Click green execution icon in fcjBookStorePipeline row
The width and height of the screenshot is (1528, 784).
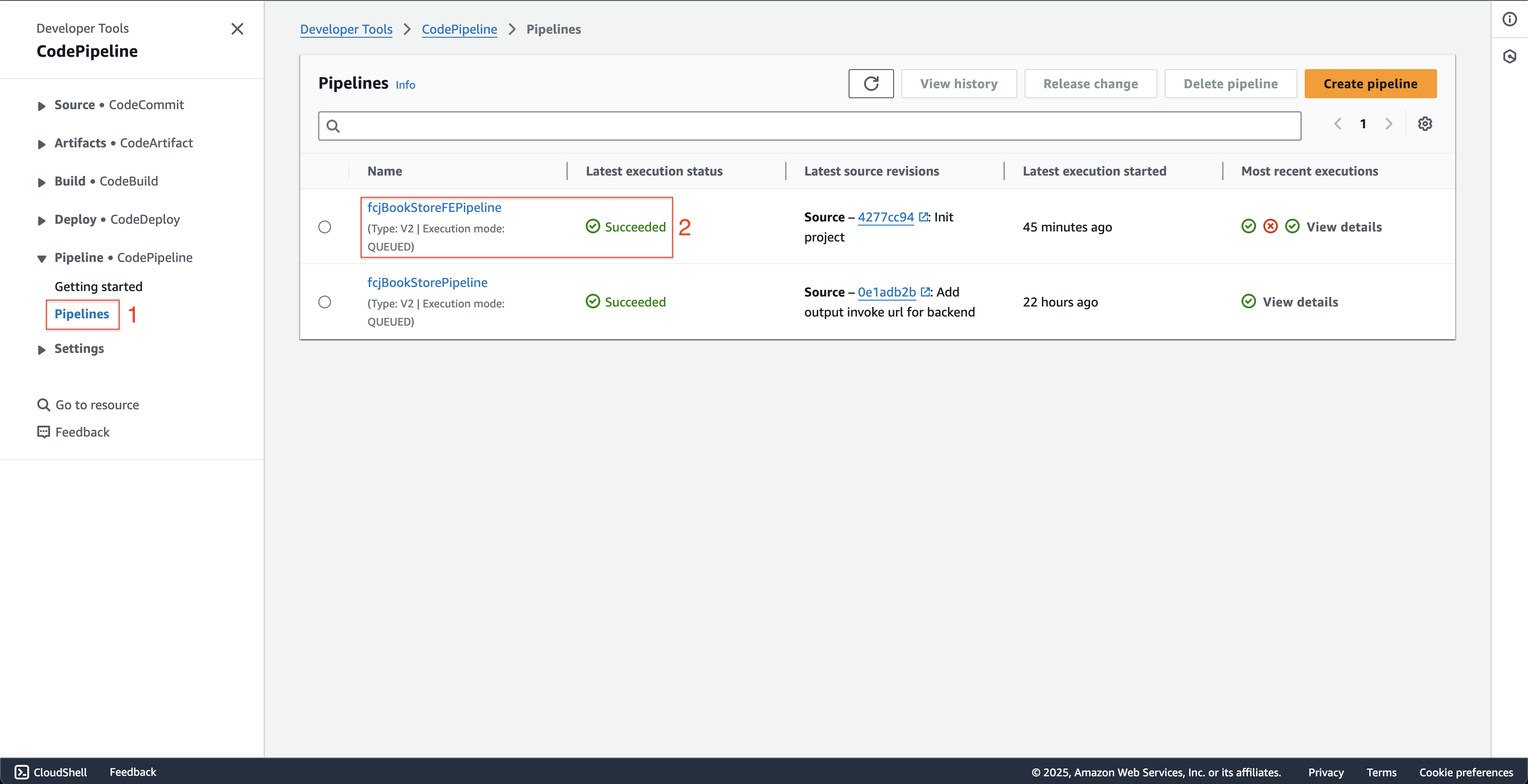[1249, 301]
